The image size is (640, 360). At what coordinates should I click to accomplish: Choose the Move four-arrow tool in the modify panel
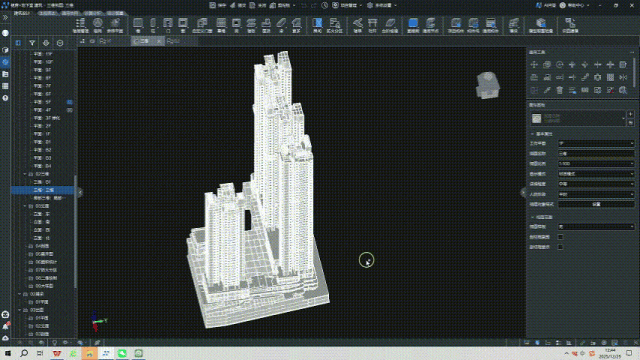(534, 64)
